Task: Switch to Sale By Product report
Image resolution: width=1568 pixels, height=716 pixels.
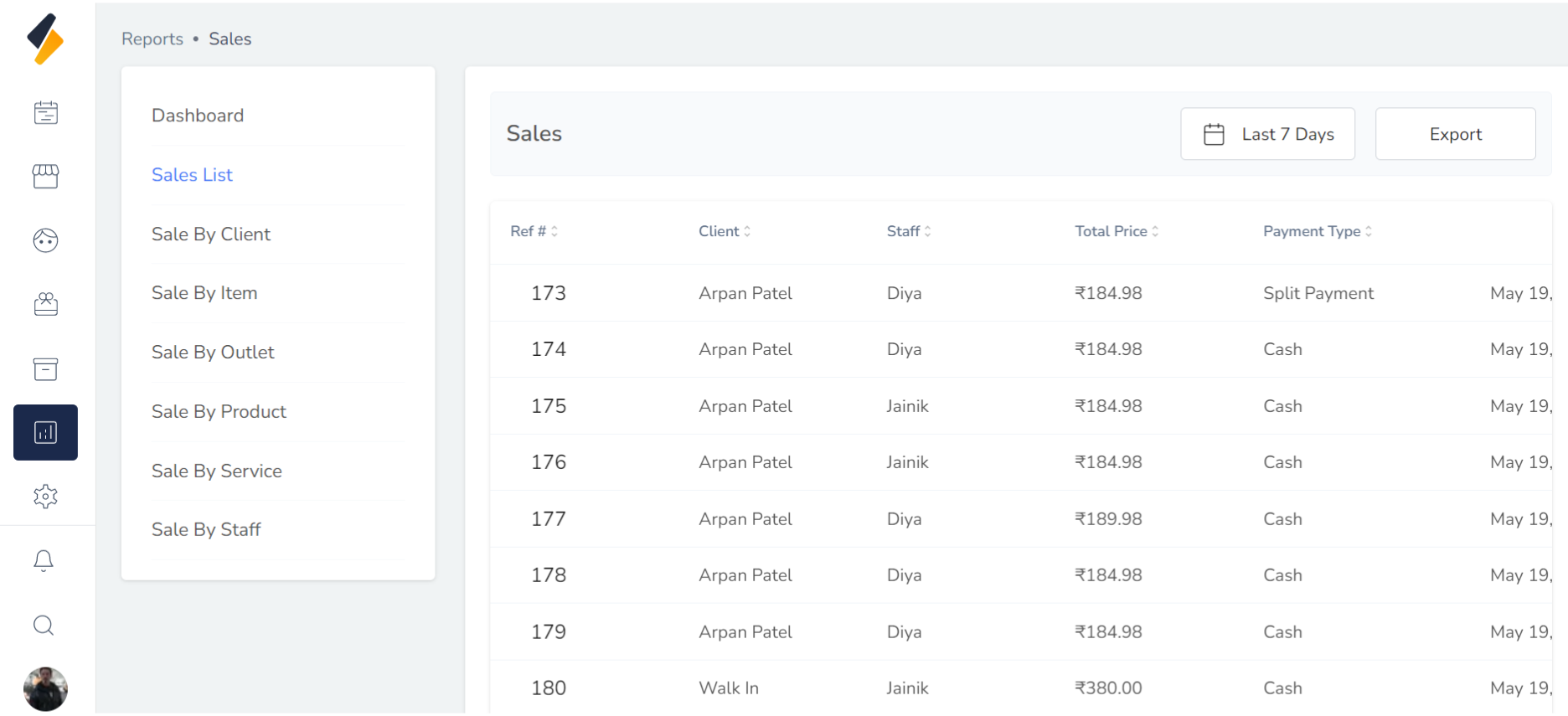Action: tap(219, 411)
